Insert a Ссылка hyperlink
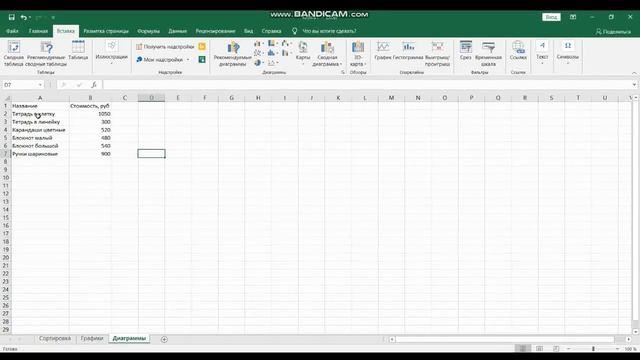Screen dimensions: 640x360 pyautogui.click(x=518, y=51)
